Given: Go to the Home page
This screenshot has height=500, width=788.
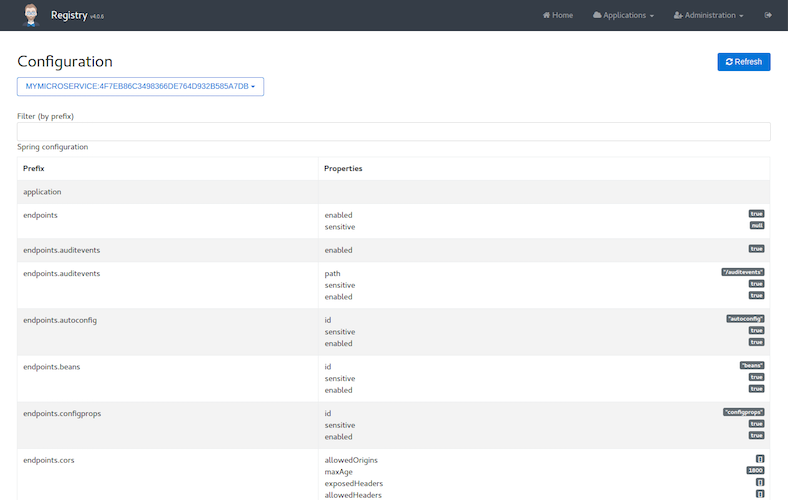Looking at the screenshot, I should click(x=557, y=15).
